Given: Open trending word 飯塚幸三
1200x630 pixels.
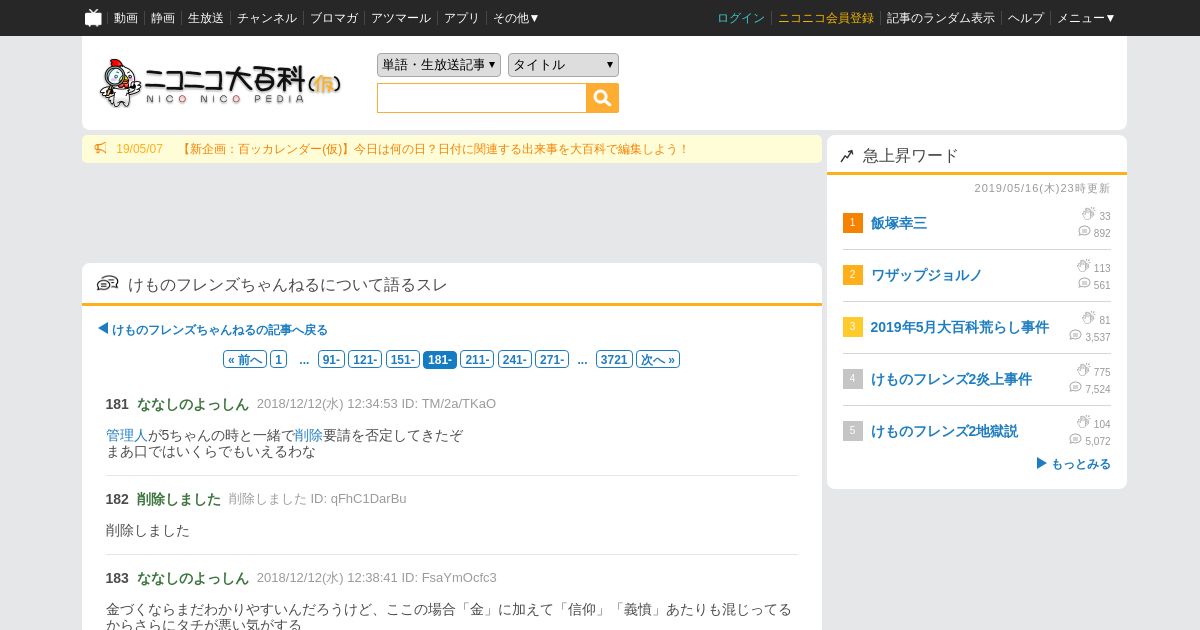Looking at the screenshot, I should click(x=899, y=223).
